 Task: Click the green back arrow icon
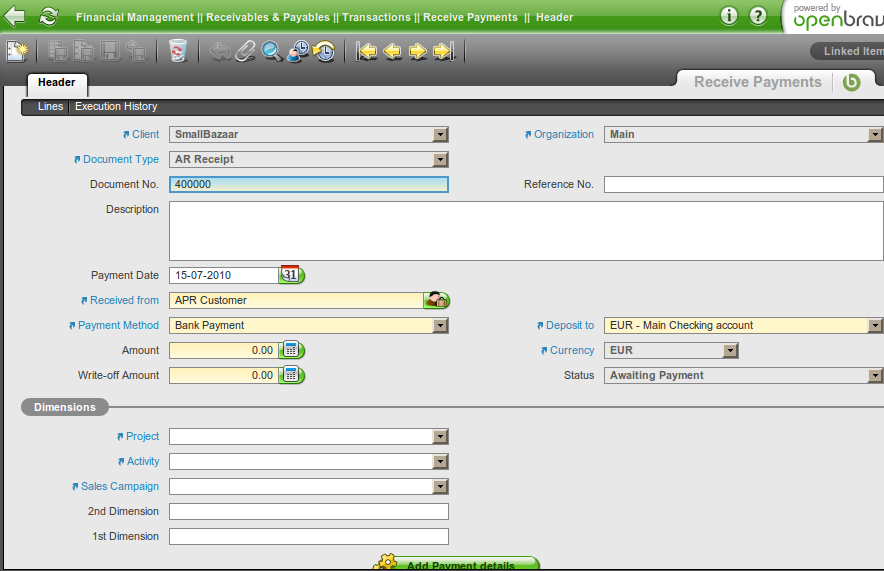(14, 16)
